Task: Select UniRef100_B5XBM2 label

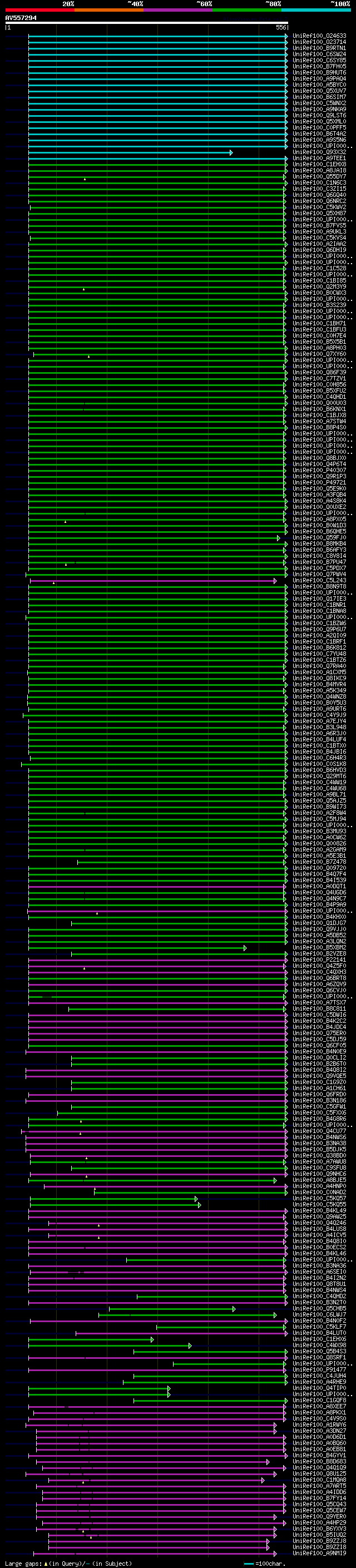Action: pos(319,948)
